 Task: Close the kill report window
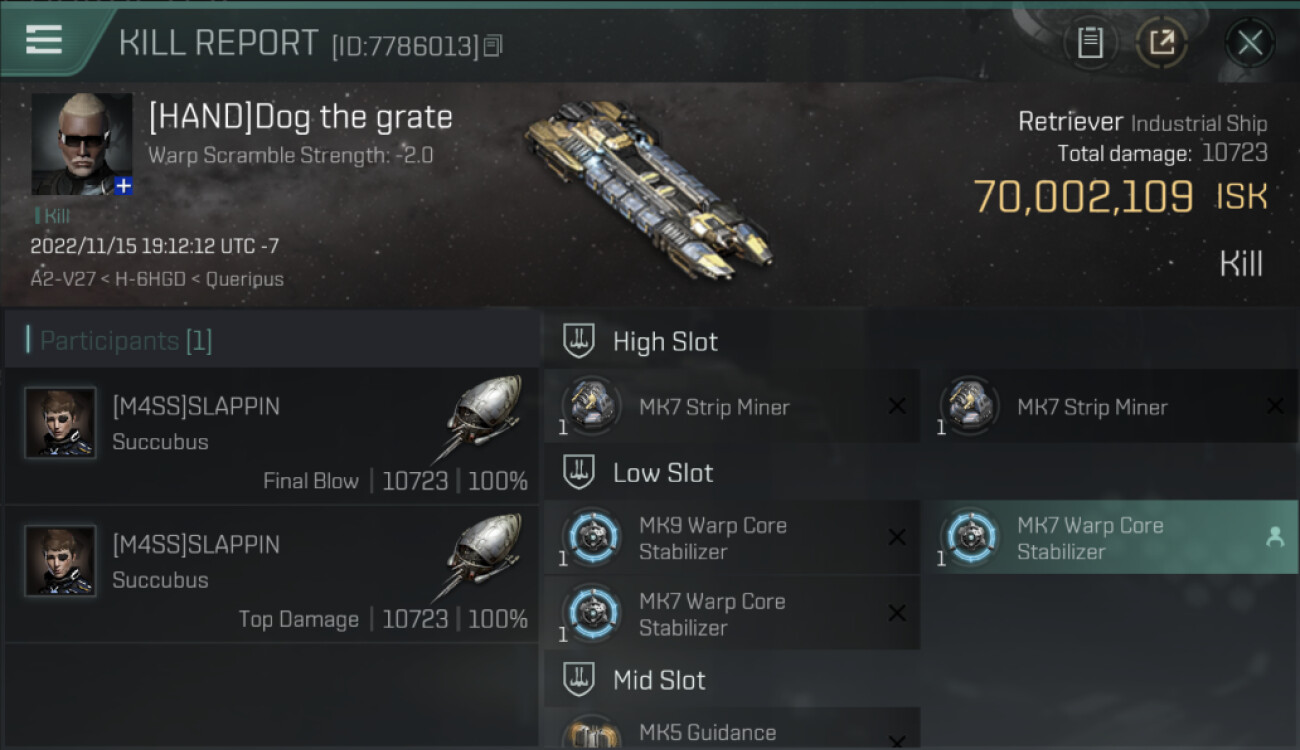[x=1250, y=43]
